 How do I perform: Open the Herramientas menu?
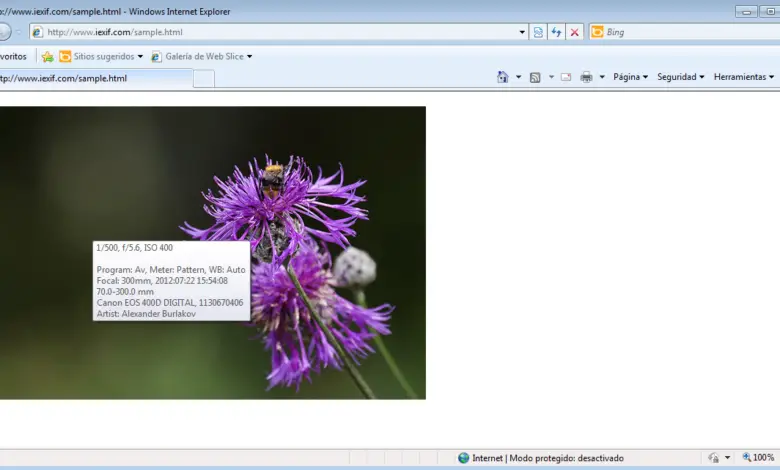click(744, 77)
